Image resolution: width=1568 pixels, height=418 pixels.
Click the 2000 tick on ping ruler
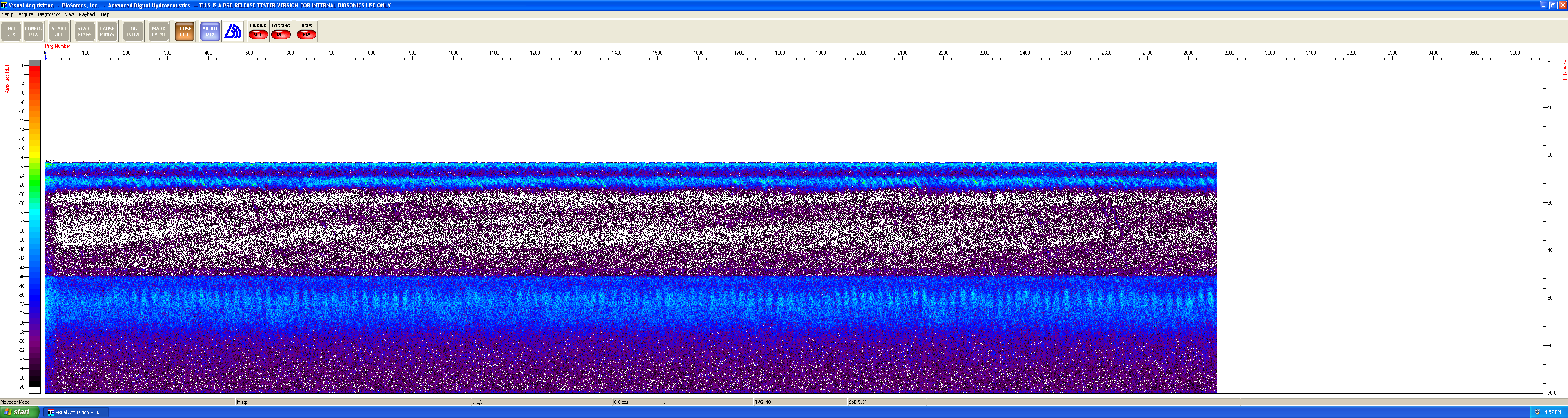click(862, 53)
